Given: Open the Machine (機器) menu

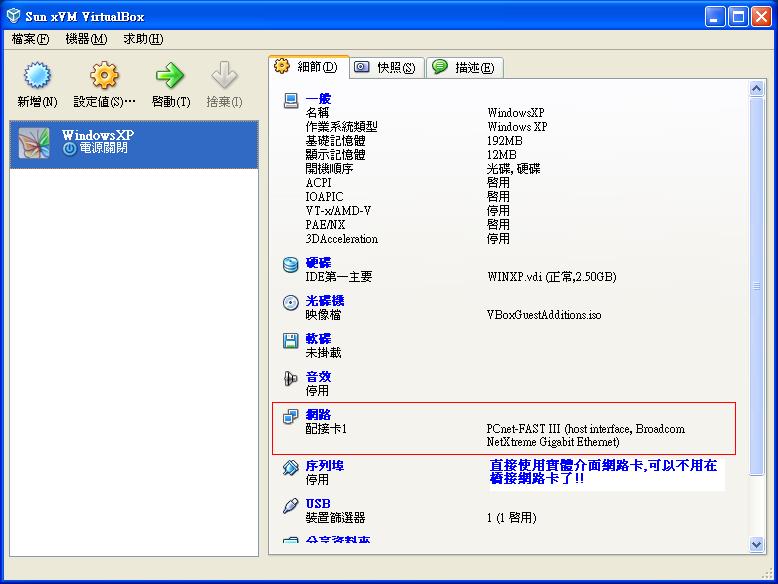Looking at the screenshot, I should 86,39.
